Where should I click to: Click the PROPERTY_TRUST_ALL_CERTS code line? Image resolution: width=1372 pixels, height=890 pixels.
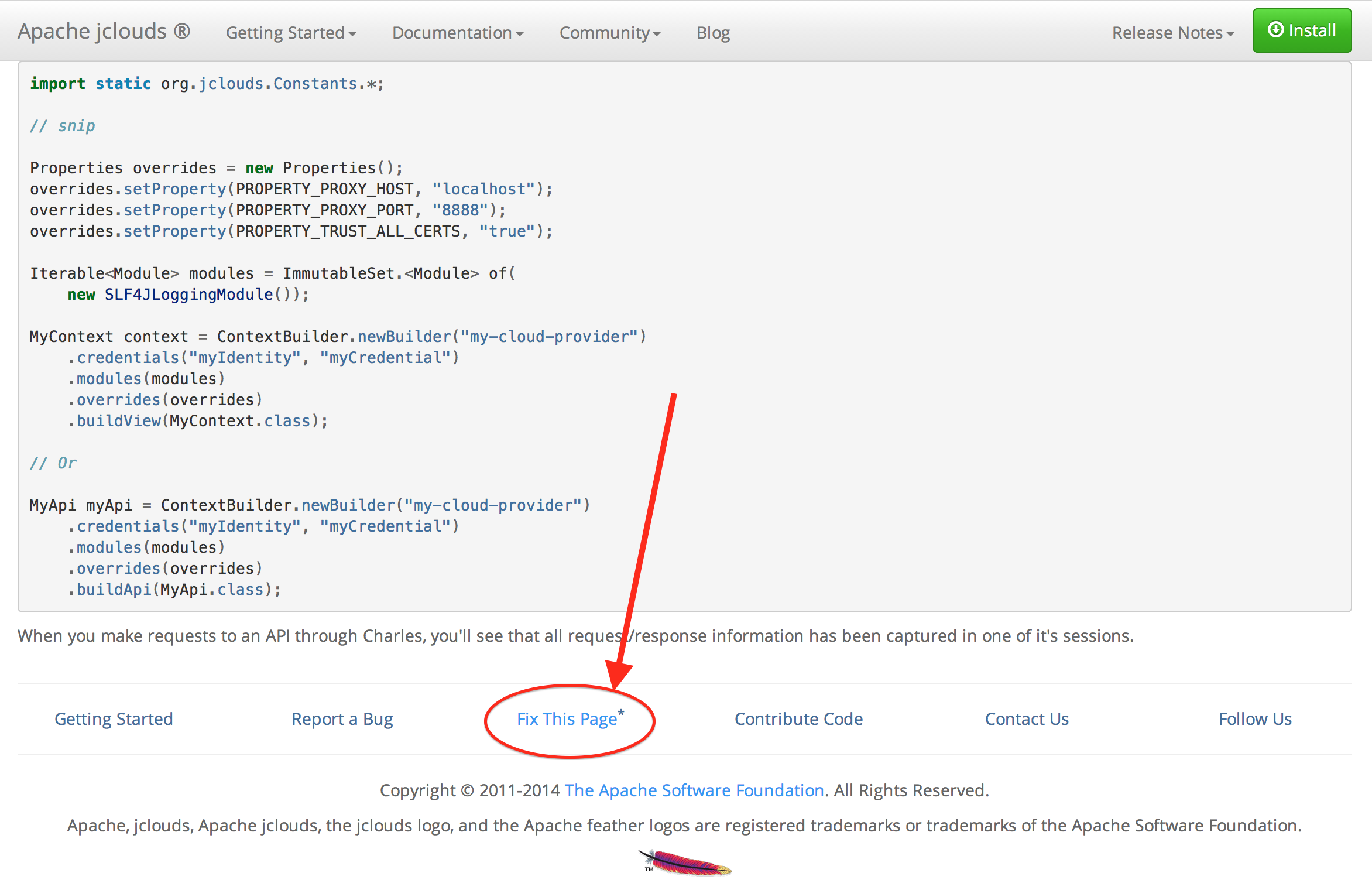pos(291,231)
